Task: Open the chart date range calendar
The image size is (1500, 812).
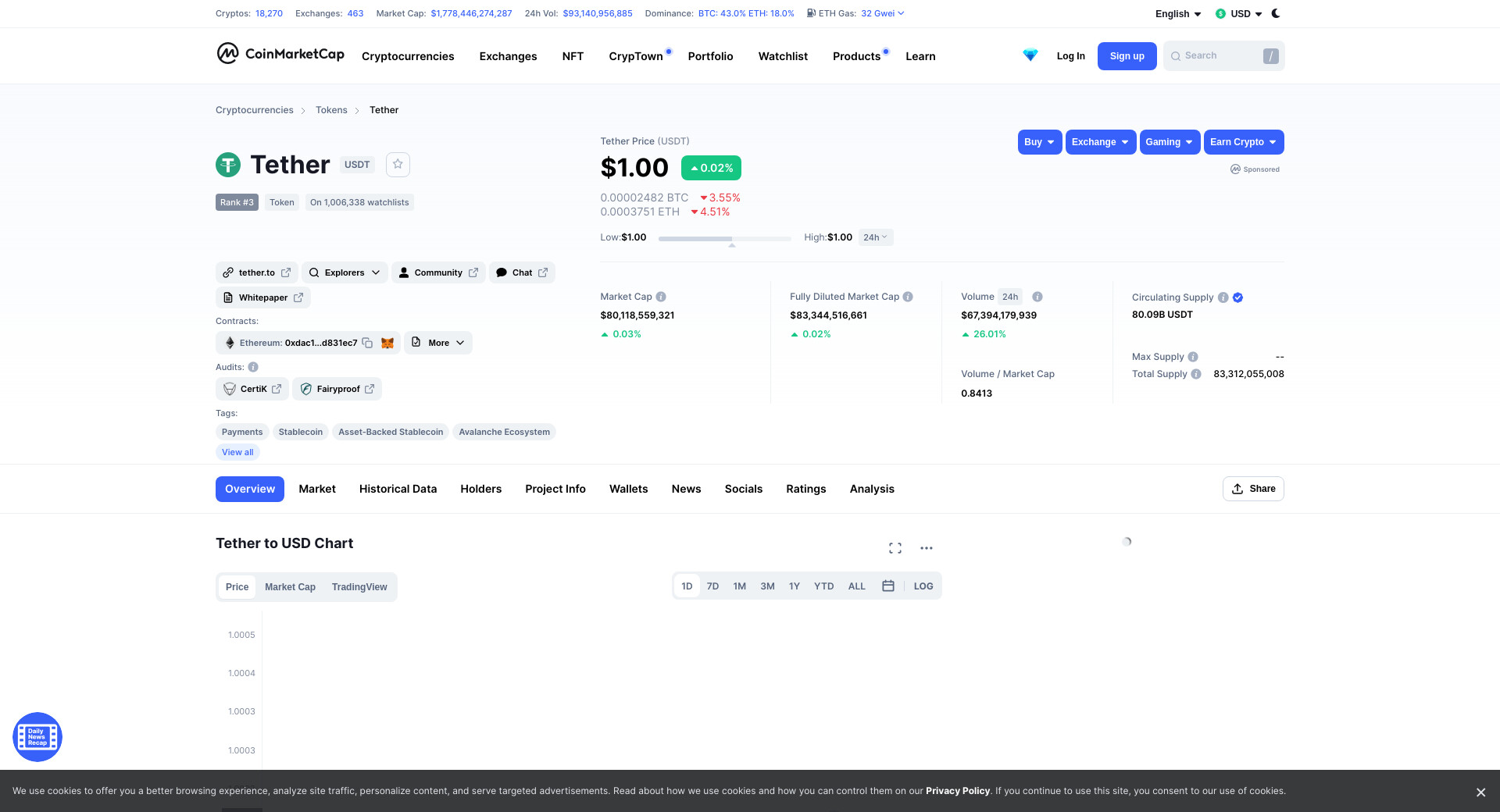Action: tap(888, 586)
